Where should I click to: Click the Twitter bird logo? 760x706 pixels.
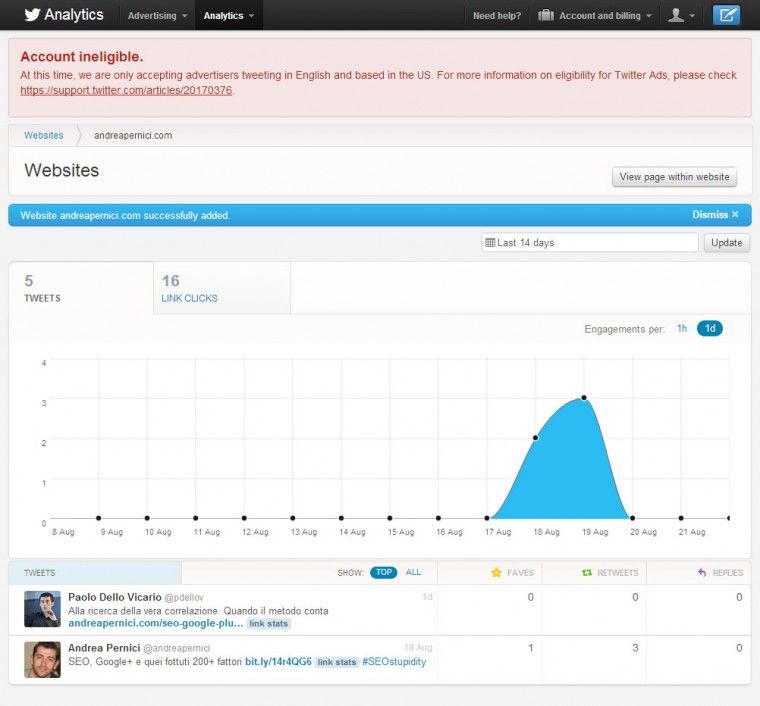click(32, 15)
